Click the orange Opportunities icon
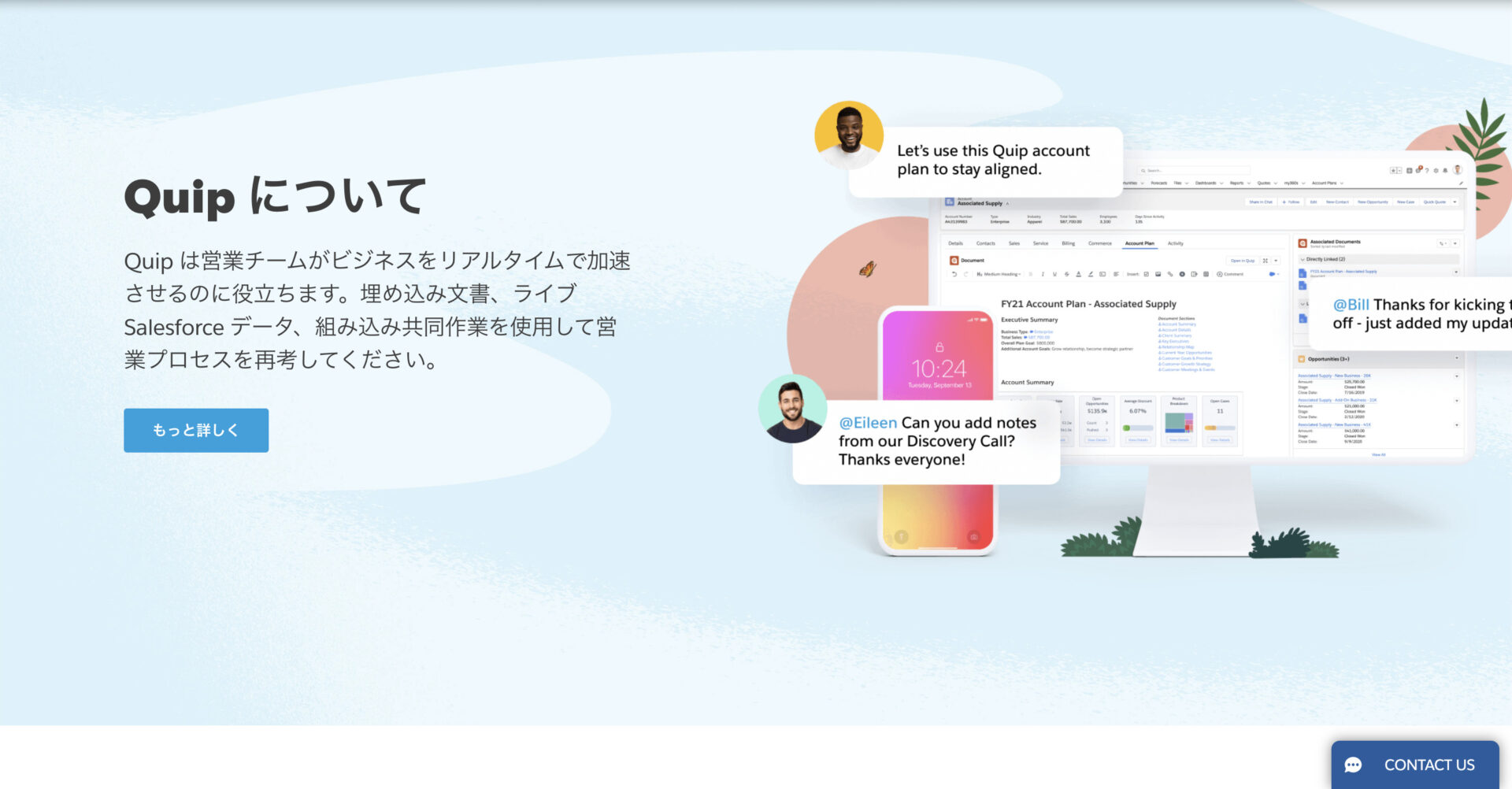The width and height of the screenshot is (1512, 789). [x=1301, y=359]
